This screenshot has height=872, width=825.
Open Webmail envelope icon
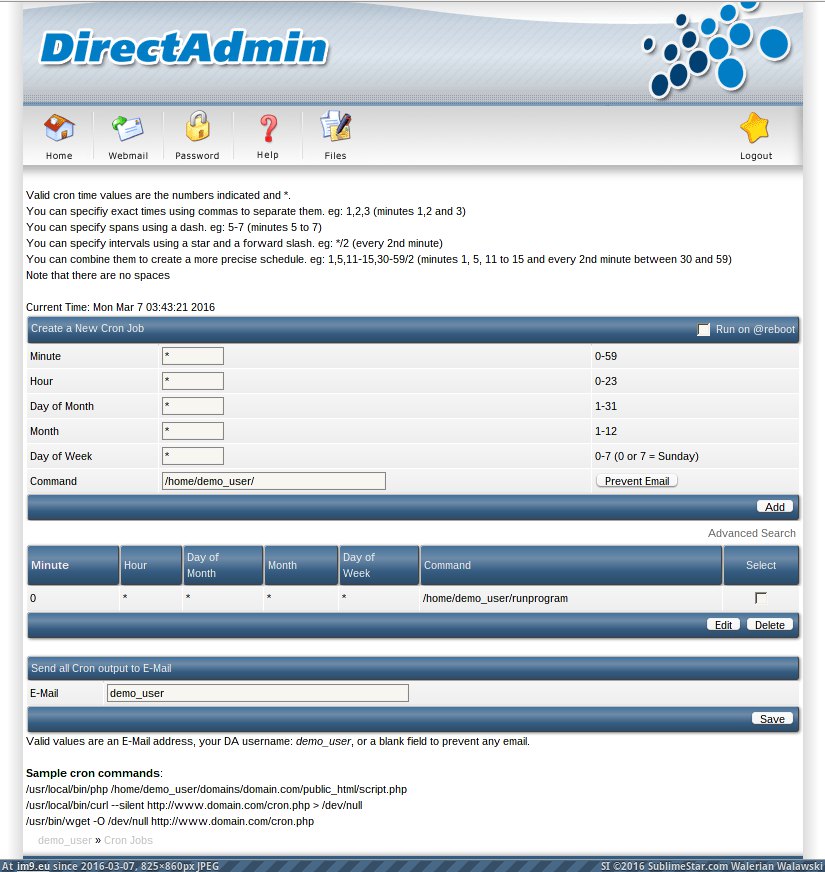tap(127, 128)
